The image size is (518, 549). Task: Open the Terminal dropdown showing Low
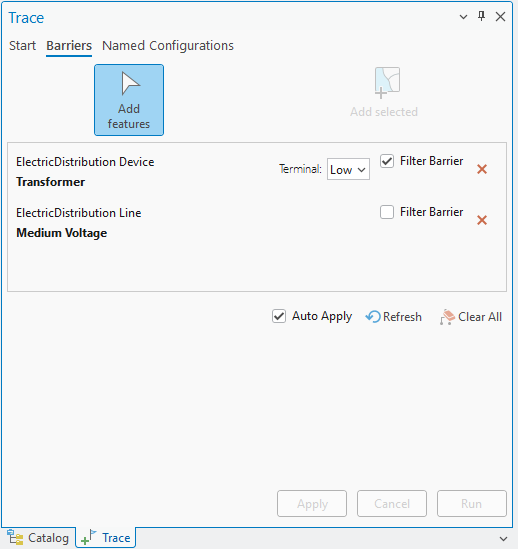(348, 169)
